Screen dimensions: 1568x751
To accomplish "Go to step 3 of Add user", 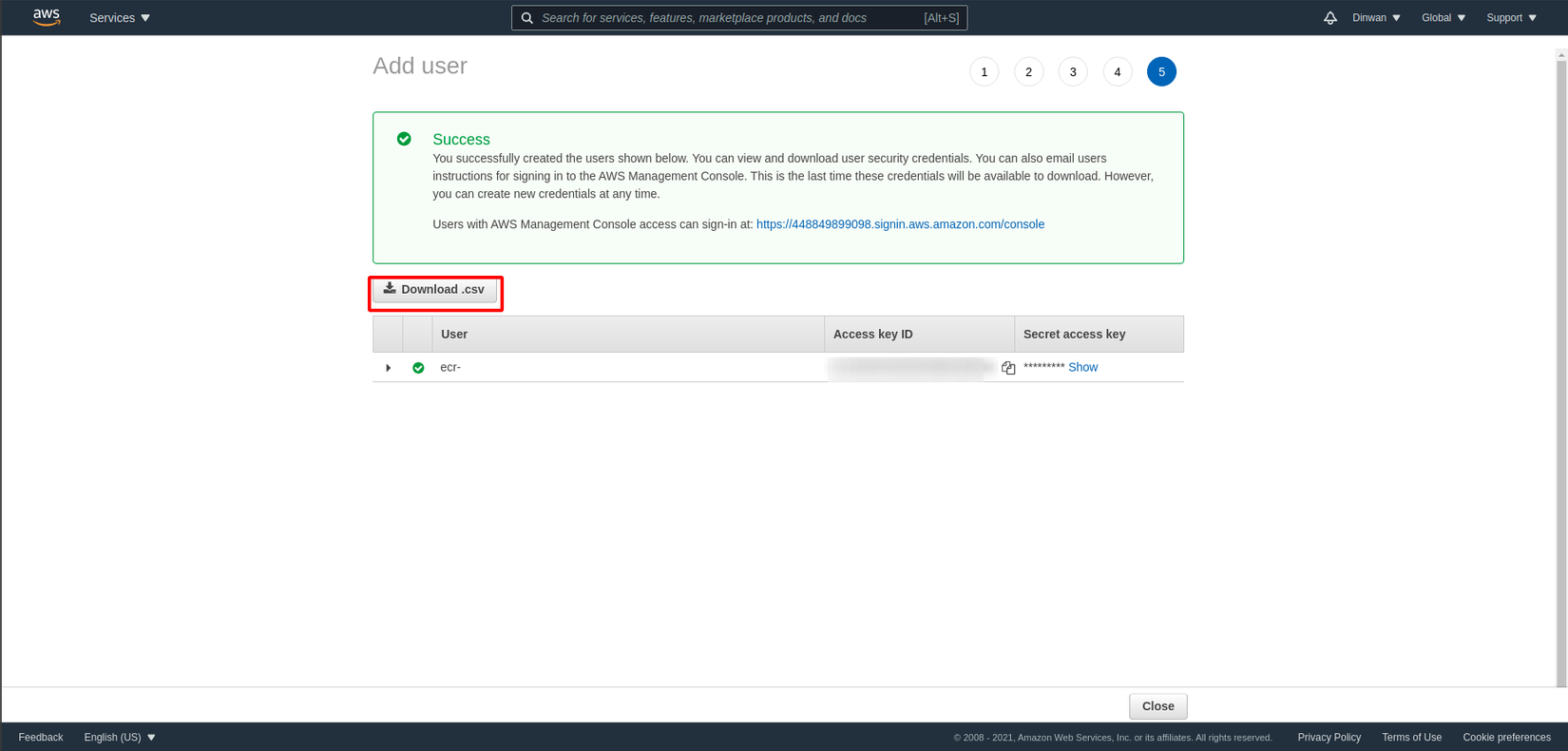I will (1073, 71).
